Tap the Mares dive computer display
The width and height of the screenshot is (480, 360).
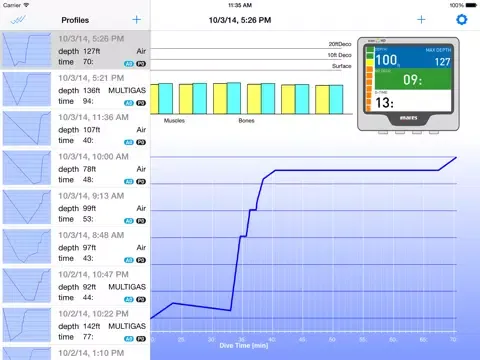pos(408,84)
